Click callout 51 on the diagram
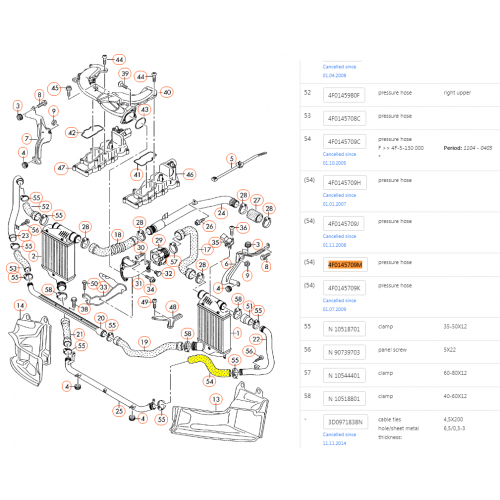The height and width of the screenshot is (500, 500). [249, 306]
